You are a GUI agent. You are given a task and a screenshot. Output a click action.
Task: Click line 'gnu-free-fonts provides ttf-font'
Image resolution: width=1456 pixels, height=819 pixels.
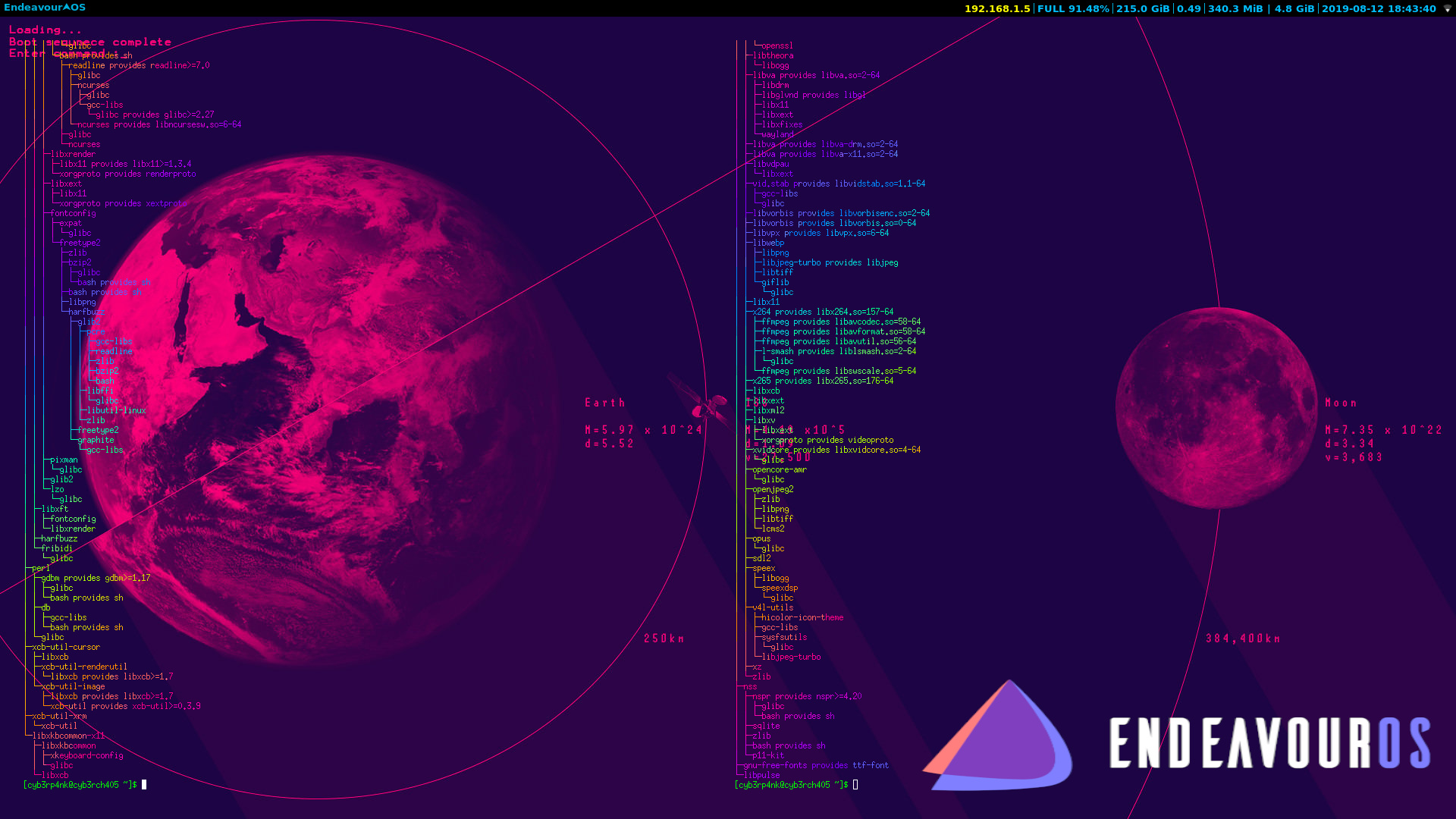pos(816,765)
